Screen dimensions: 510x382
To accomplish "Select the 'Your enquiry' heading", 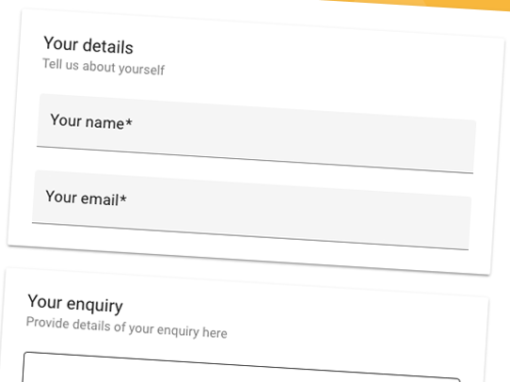I will click(75, 304).
